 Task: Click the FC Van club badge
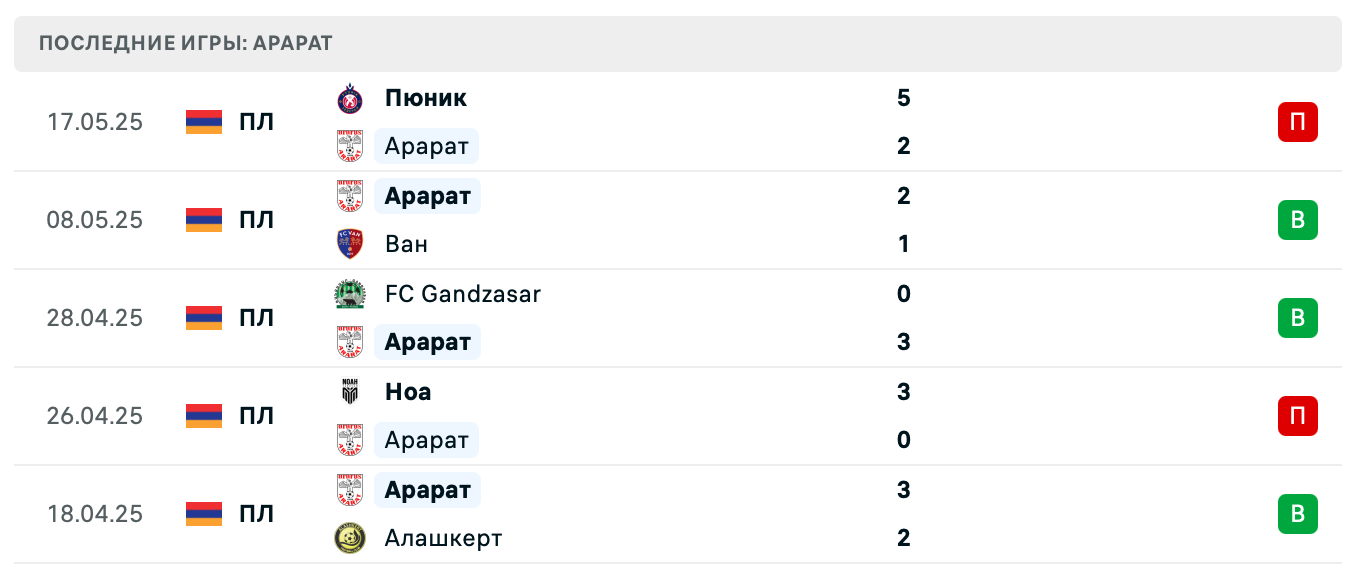coord(350,244)
